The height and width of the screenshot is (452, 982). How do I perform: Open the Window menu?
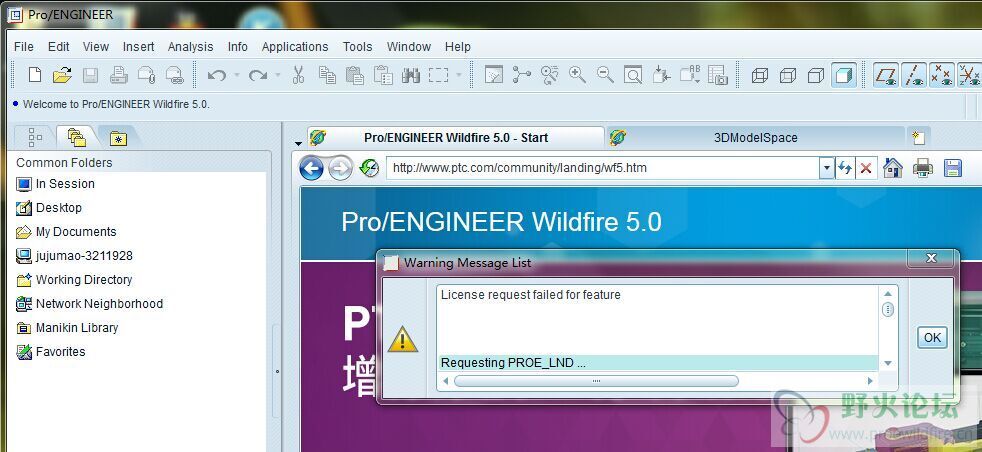(409, 47)
